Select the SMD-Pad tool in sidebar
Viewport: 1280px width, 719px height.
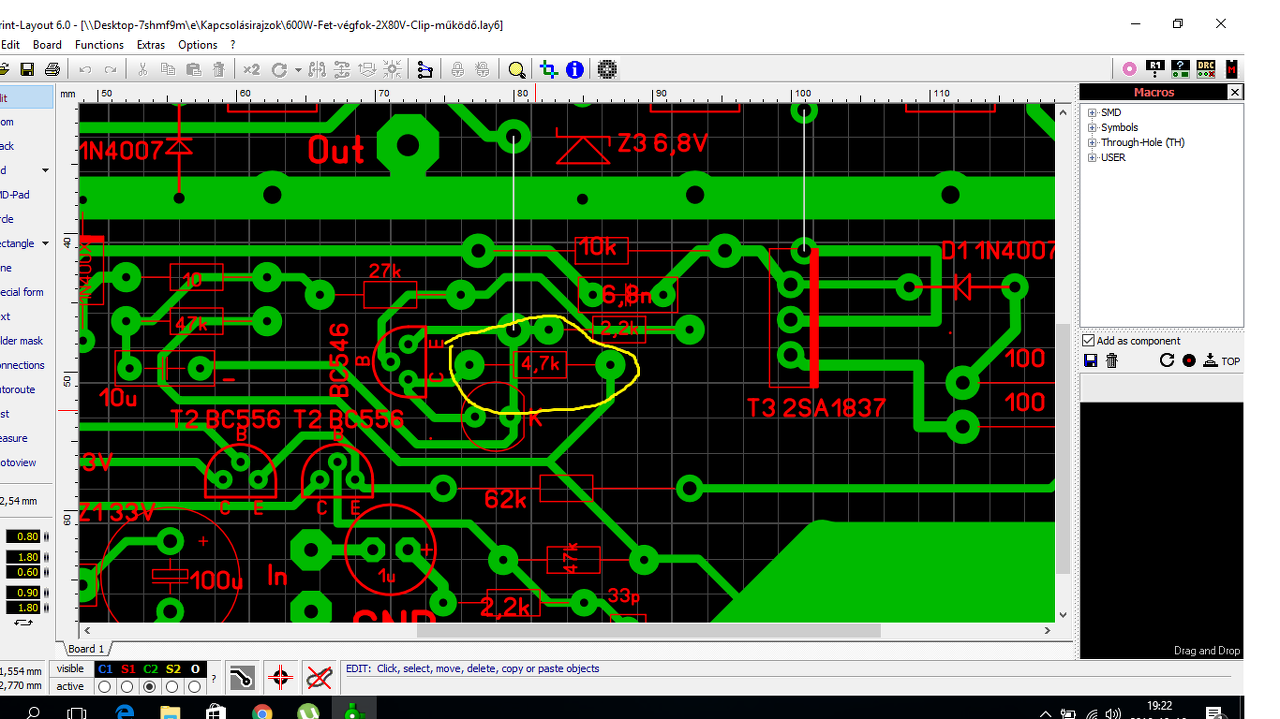pyautogui.click(x=26, y=195)
